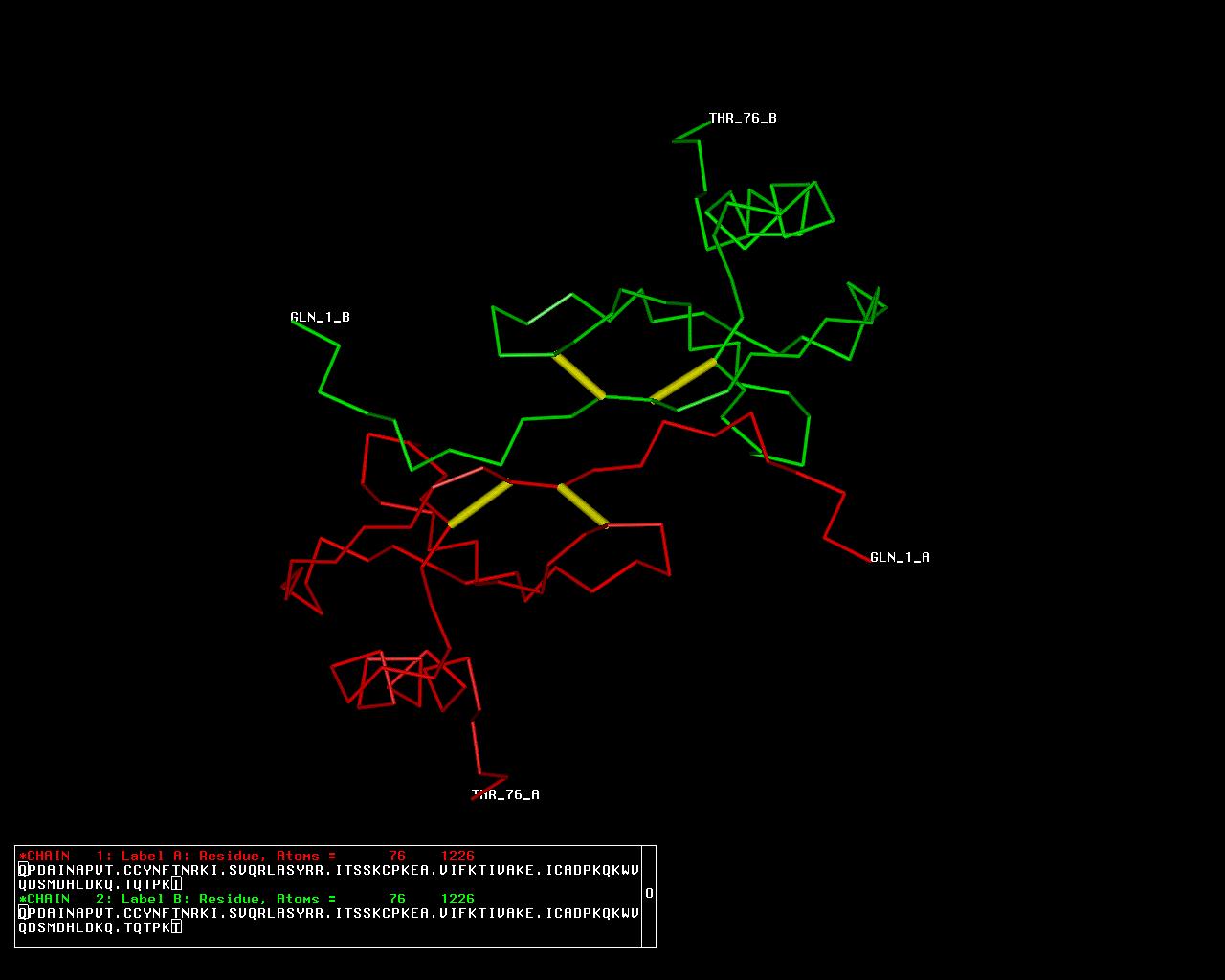The image size is (1225, 980).
Task: Pick left yellow disulfide bond in green chain
Action: [x=580, y=376]
